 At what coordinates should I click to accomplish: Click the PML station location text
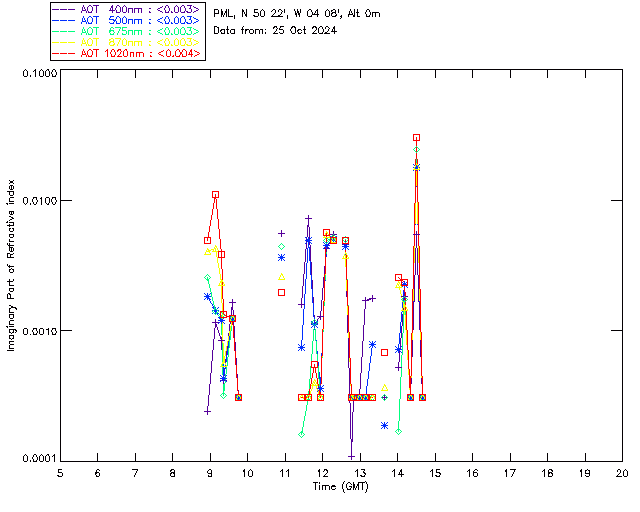tap(297, 13)
